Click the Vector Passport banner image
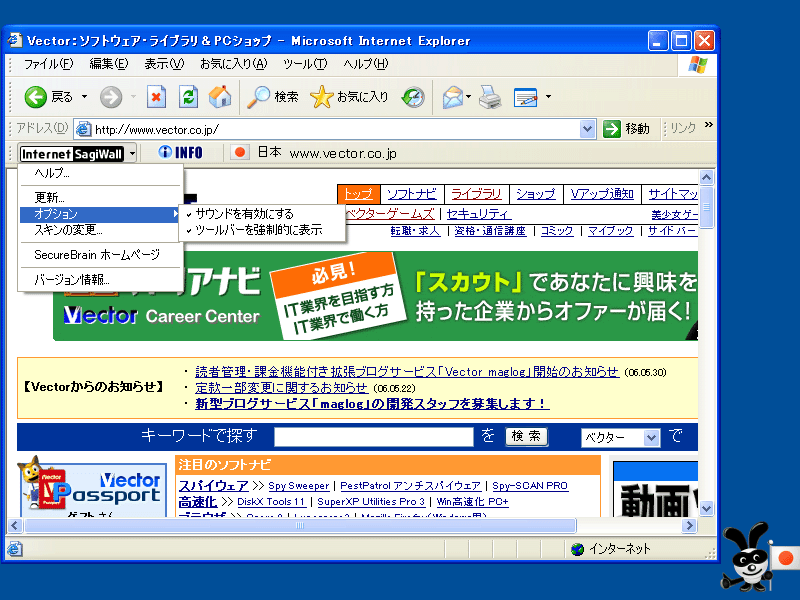800x600 pixels. click(x=93, y=486)
